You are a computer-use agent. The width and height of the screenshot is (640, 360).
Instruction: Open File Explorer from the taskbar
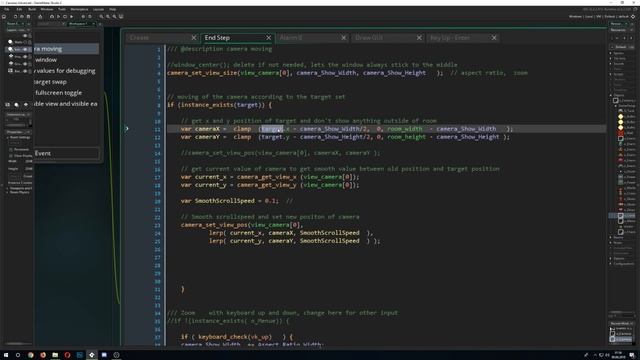click(x=55, y=355)
